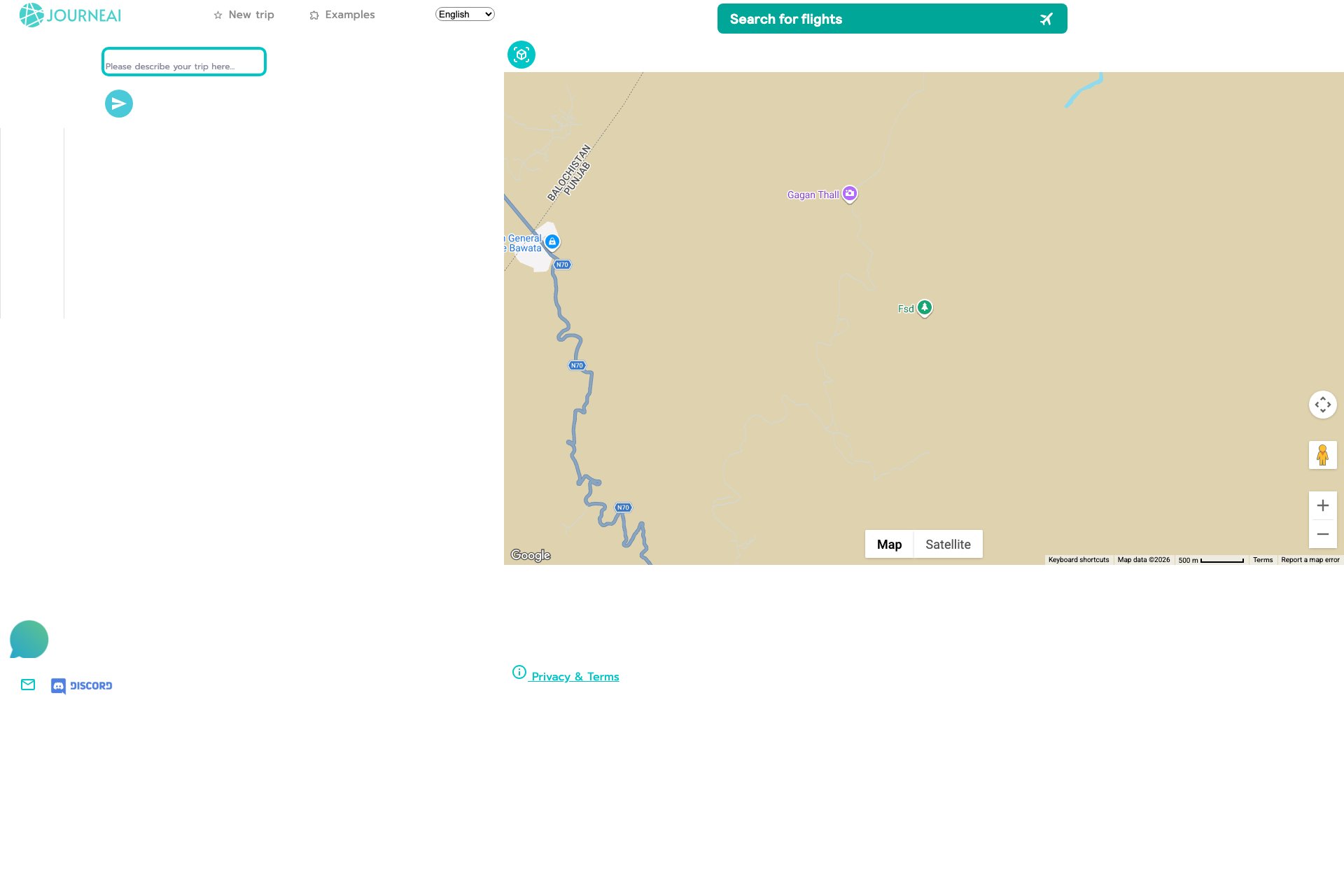The width and height of the screenshot is (1344, 896).
Task: Click the email envelope icon
Action: tap(28, 685)
